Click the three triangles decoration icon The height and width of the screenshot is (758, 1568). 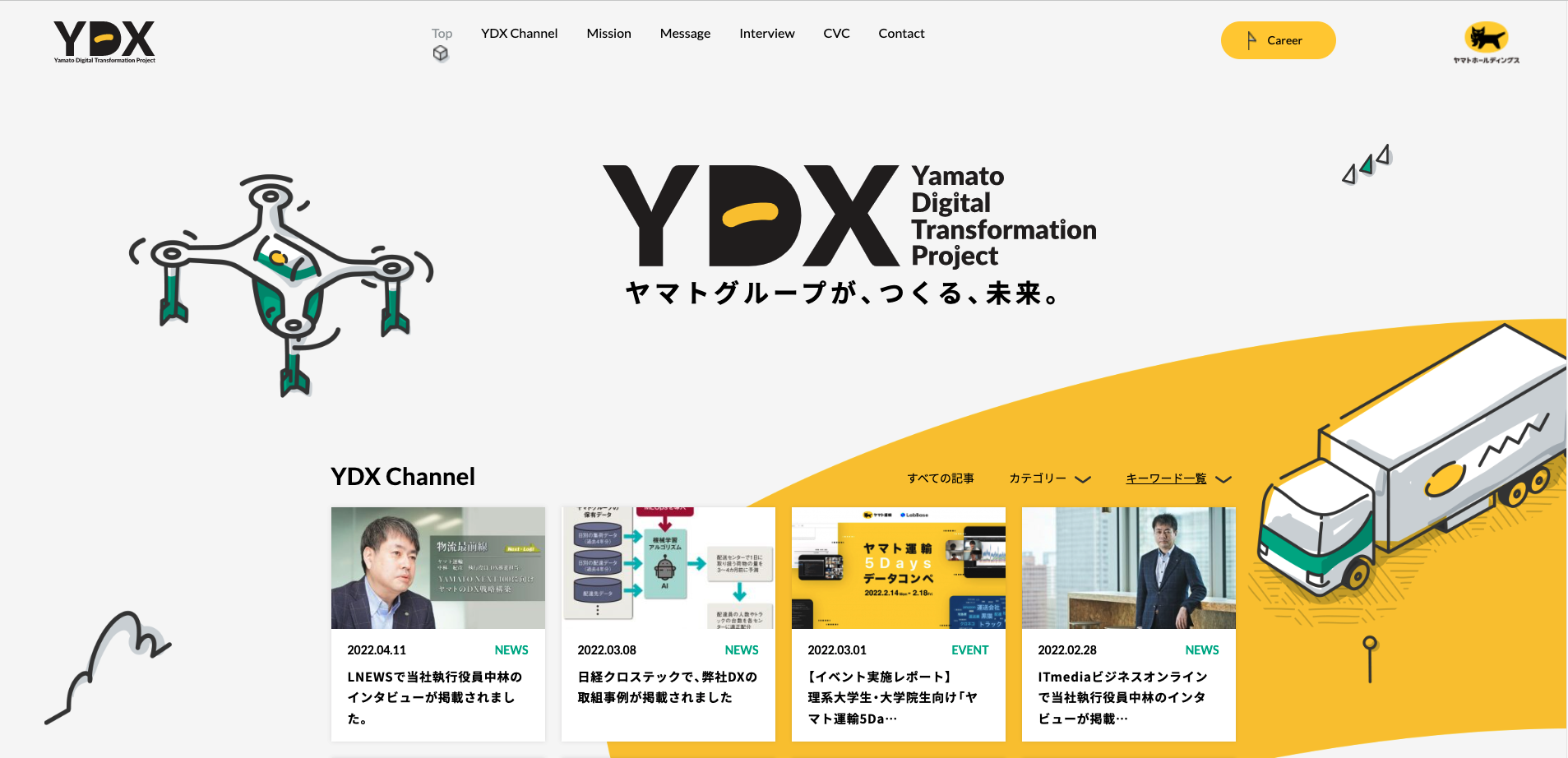coord(1367,164)
